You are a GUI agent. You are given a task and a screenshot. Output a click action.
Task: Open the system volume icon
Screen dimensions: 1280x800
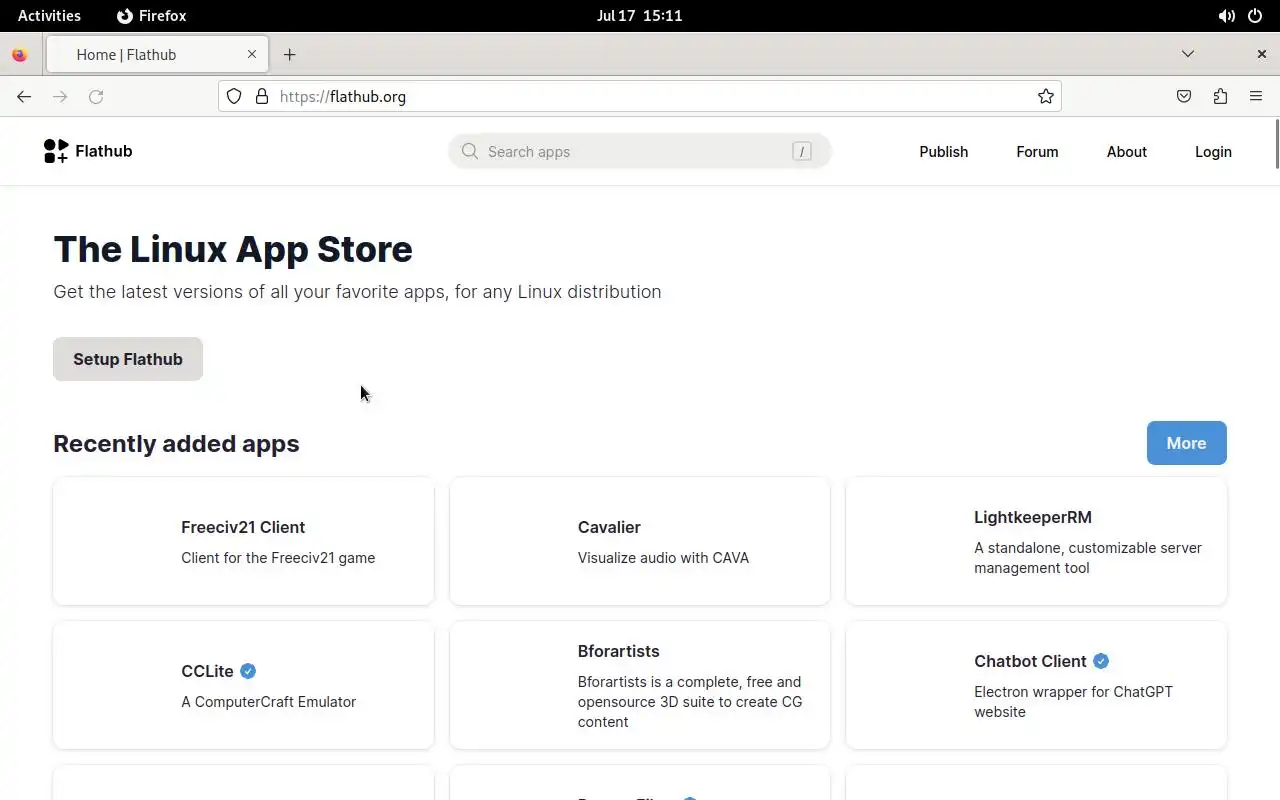coord(1227,16)
